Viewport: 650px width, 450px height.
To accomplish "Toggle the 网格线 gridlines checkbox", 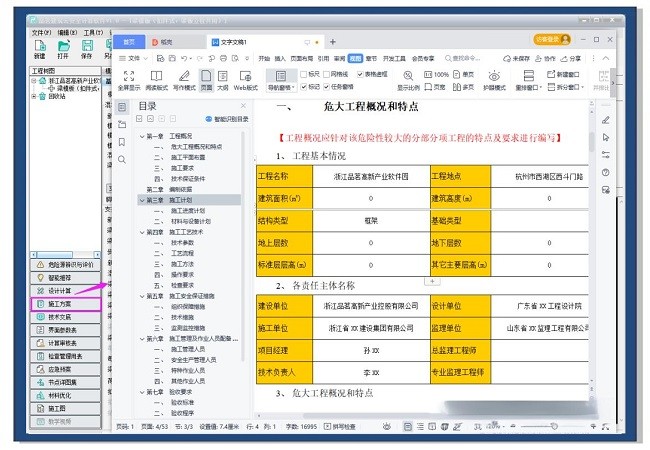I will point(326,74).
